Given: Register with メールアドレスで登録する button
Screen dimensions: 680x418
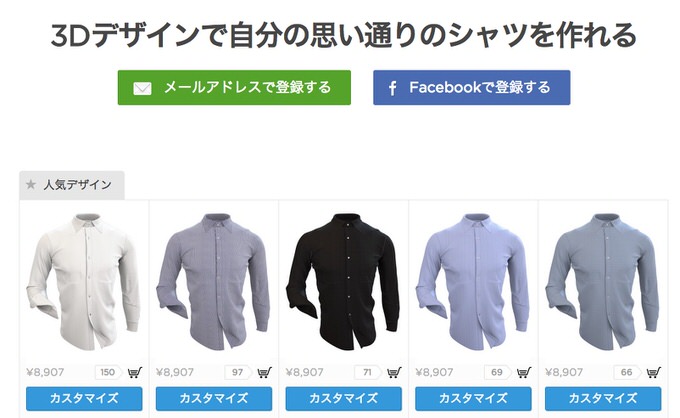Looking at the screenshot, I should pos(234,88).
